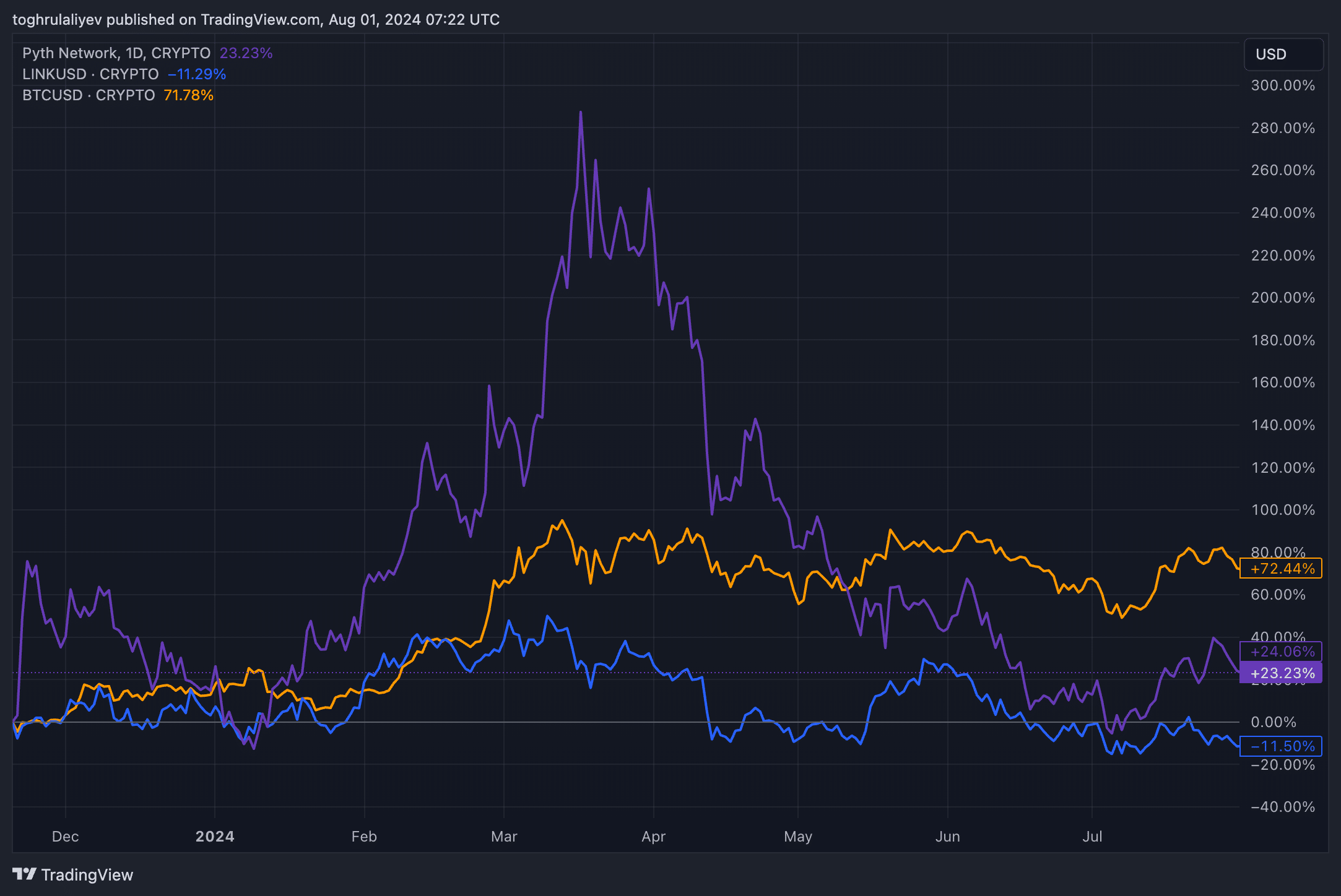Click the Jul time axis label
The width and height of the screenshot is (1341, 896).
pyautogui.click(x=1092, y=837)
